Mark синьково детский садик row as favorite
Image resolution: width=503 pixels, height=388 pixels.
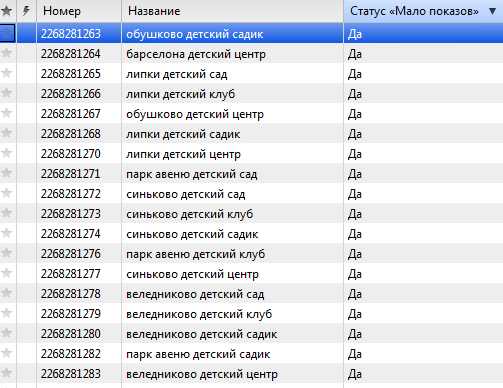pos(7,233)
